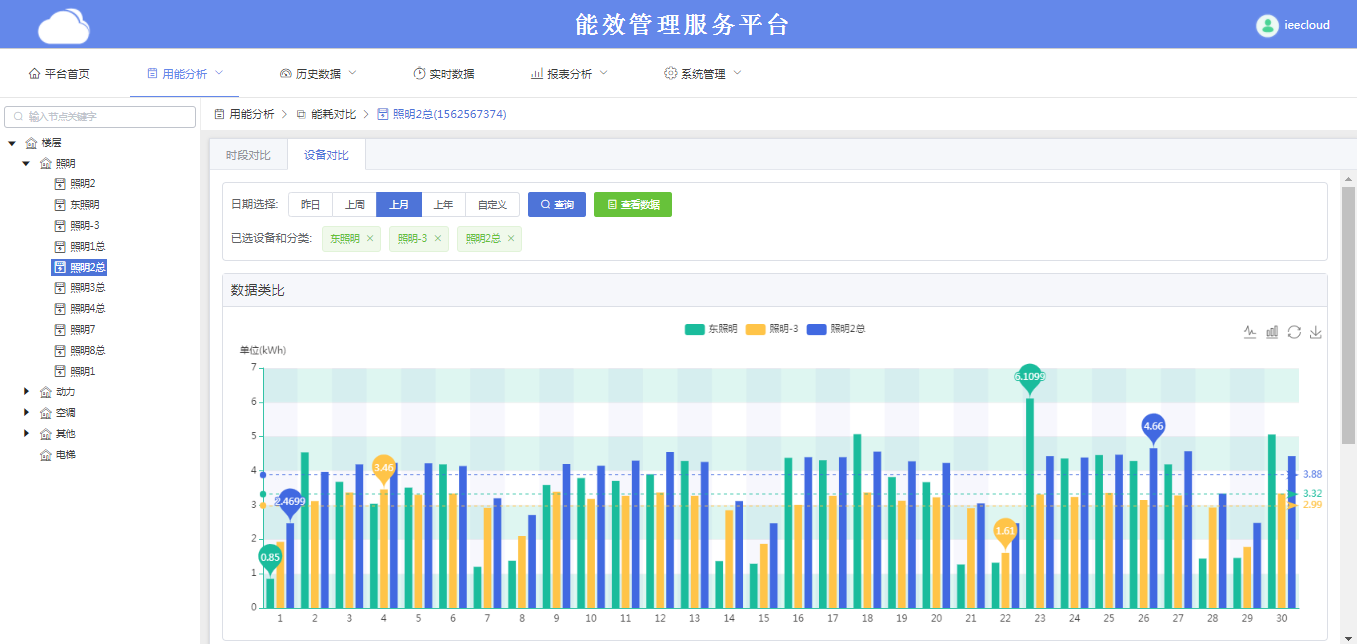Image resolution: width=1357 pixels, height=644 pixels.
Task: Click the cloud logo in the header
Action: point(64,25)
